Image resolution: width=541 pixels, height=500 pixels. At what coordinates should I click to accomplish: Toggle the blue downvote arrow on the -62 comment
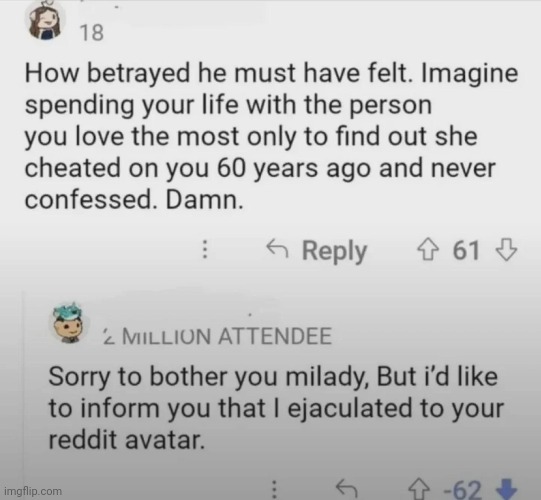point(506,489)
